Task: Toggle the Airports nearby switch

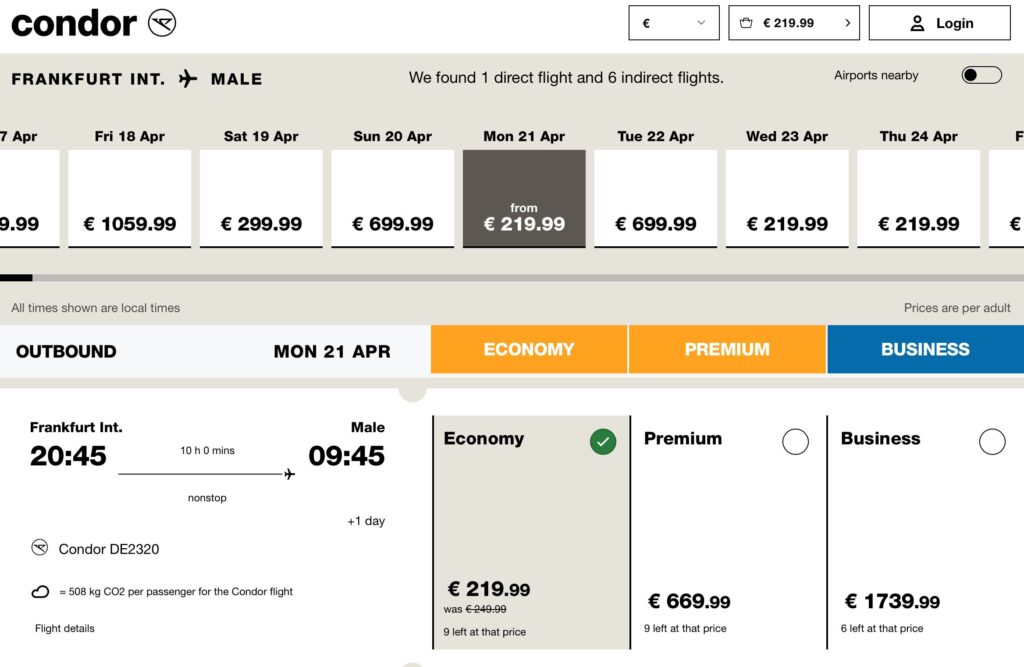Action: [x=982, y=75]
